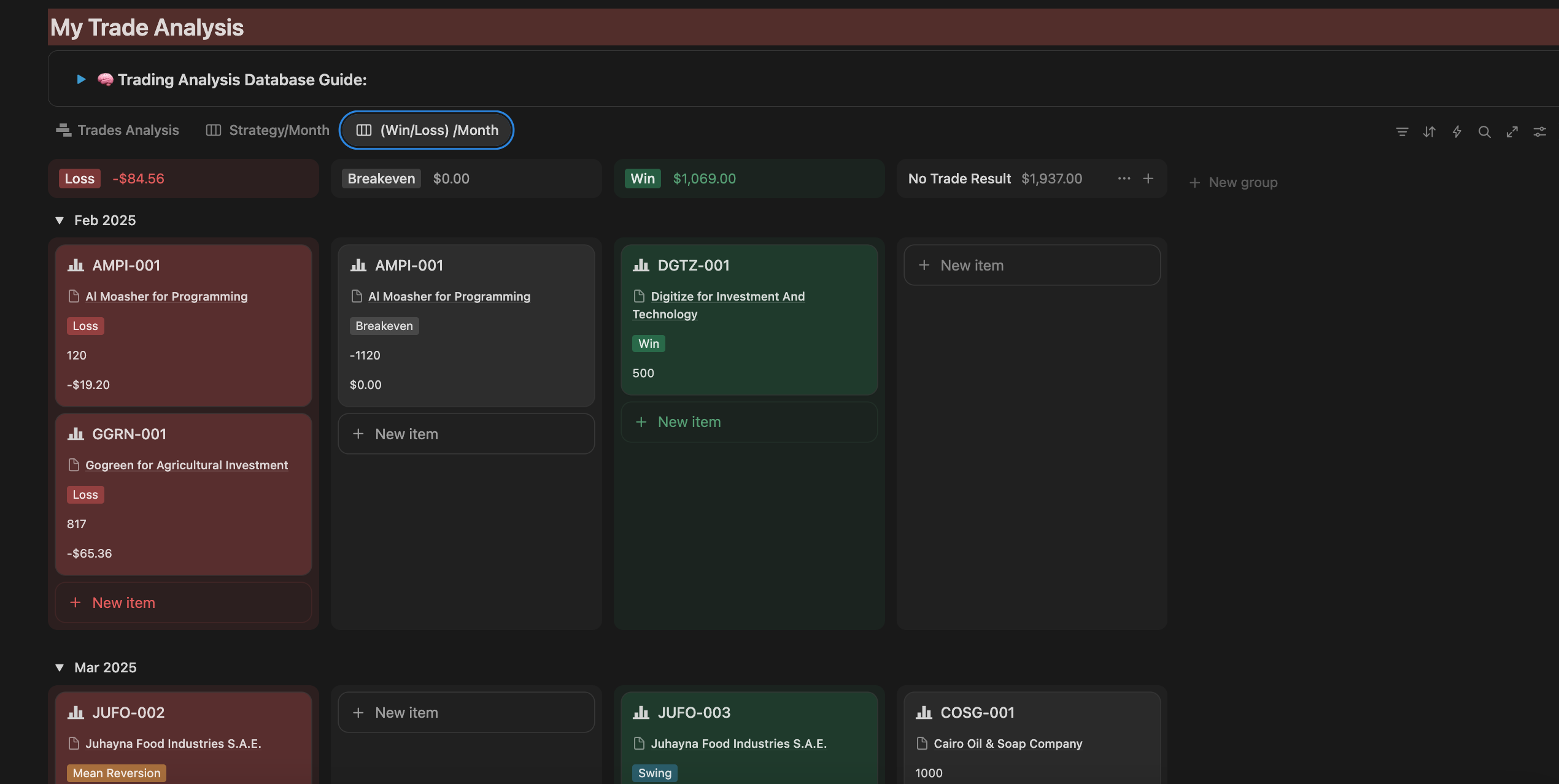This screenshot has width=1559, height=784.
Task: Open the sort arrows icon
Action: coord(1429,131)
